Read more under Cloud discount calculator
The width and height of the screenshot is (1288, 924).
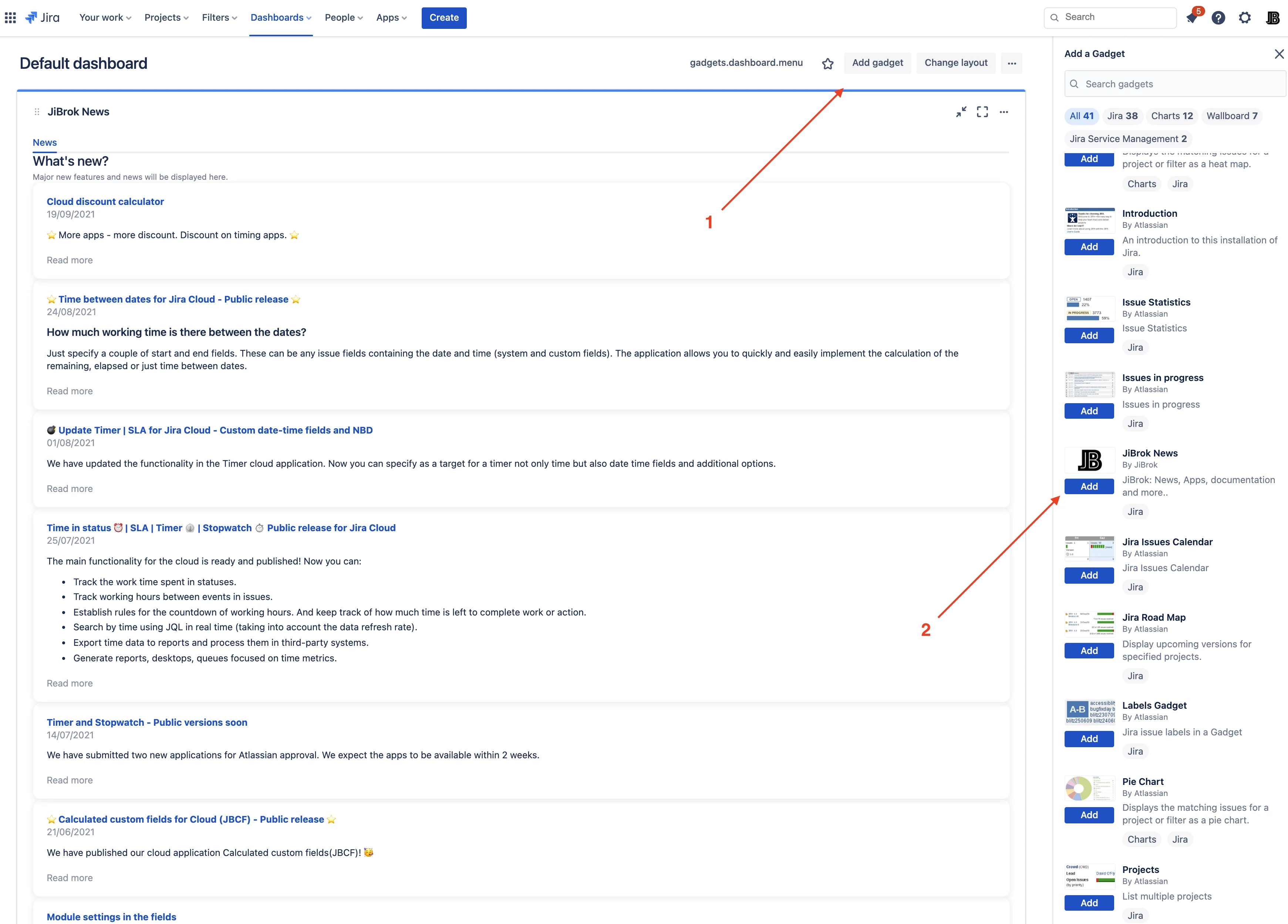[69, 260]
